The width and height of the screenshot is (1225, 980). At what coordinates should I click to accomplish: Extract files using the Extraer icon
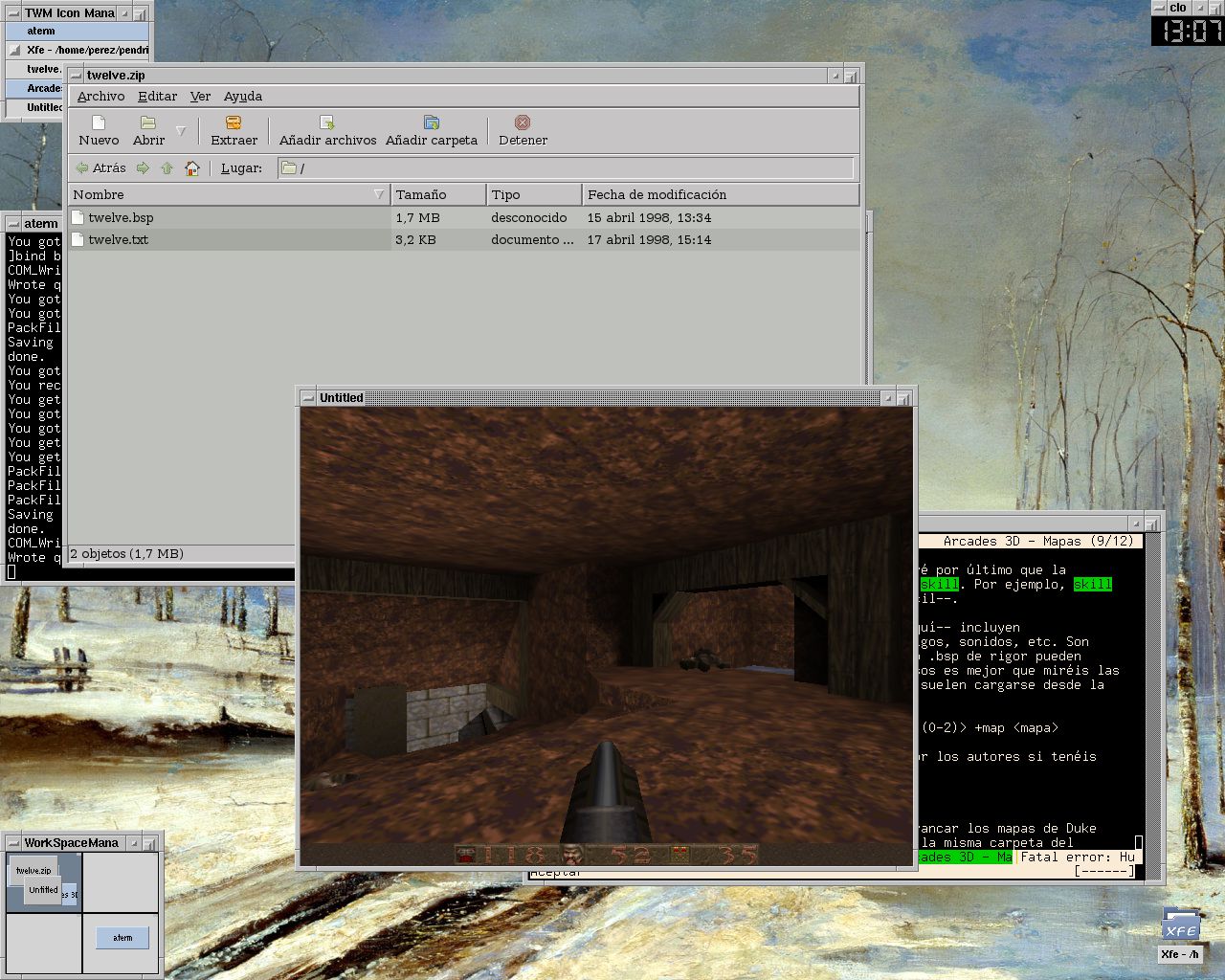click(234, 131)
